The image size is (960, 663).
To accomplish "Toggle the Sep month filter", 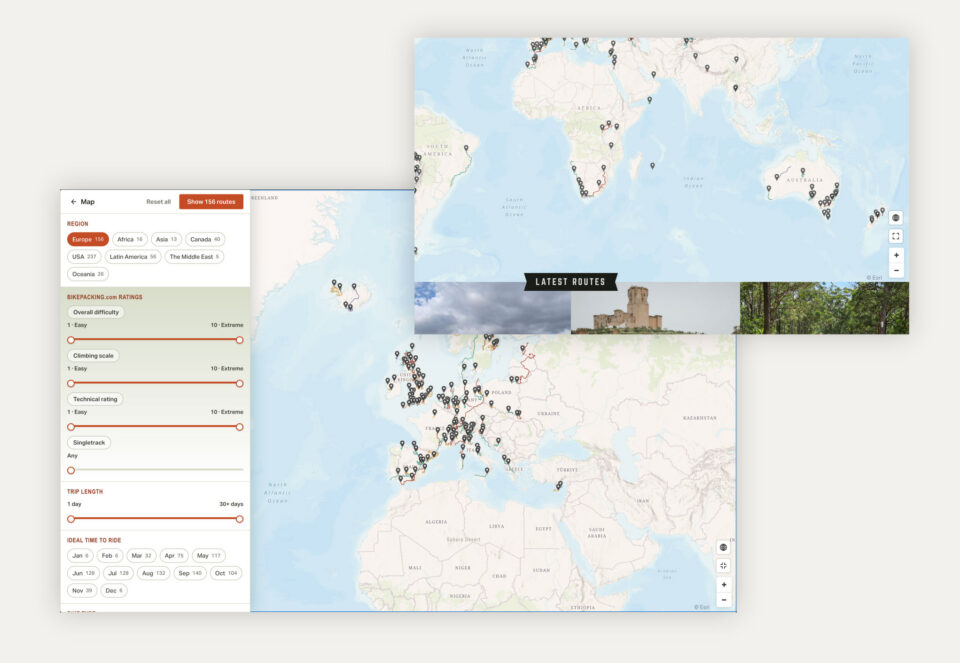I will click(x=190, y=574).
